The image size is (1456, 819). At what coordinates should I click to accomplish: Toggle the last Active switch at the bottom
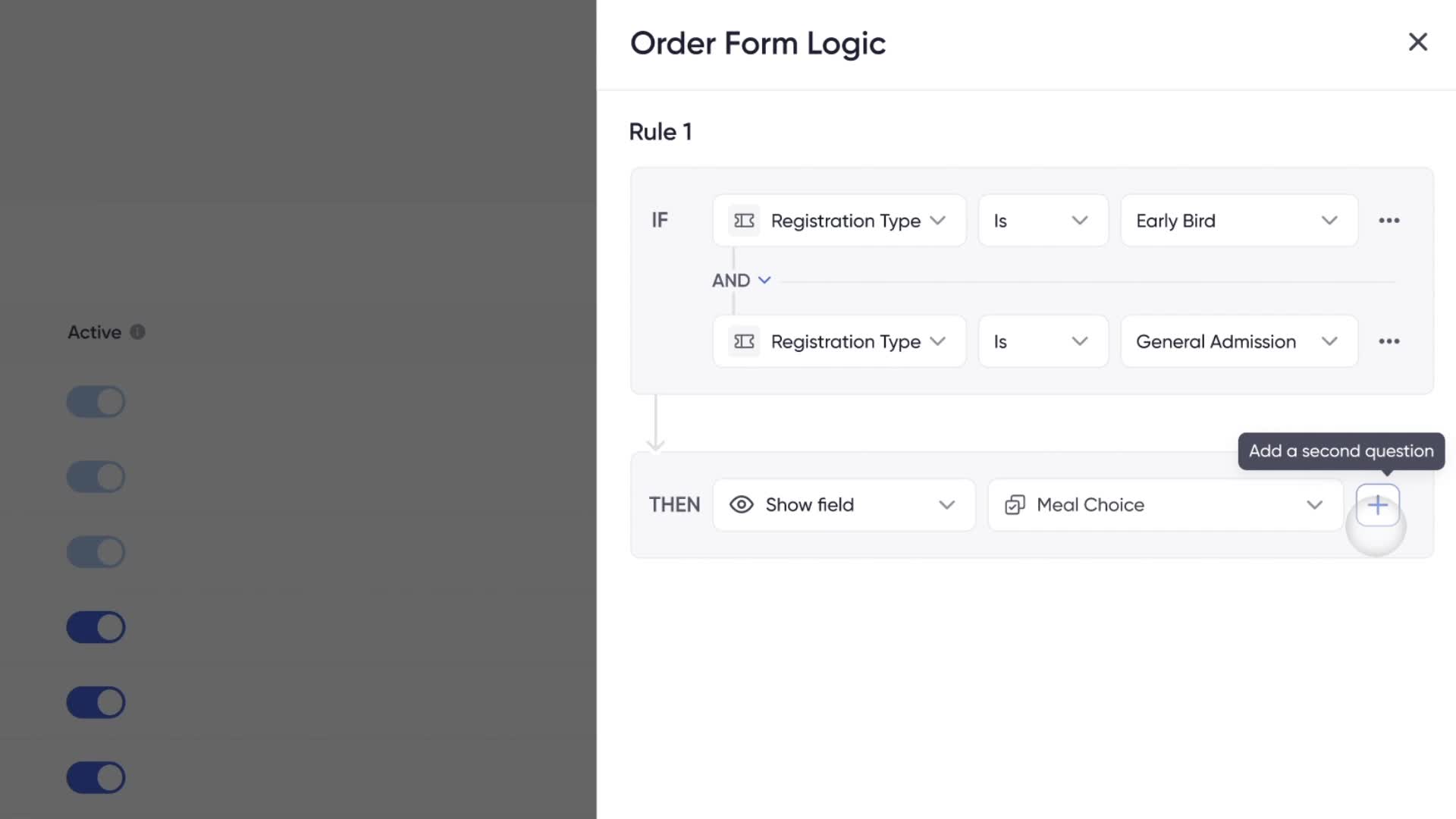[x=96, y=777]
